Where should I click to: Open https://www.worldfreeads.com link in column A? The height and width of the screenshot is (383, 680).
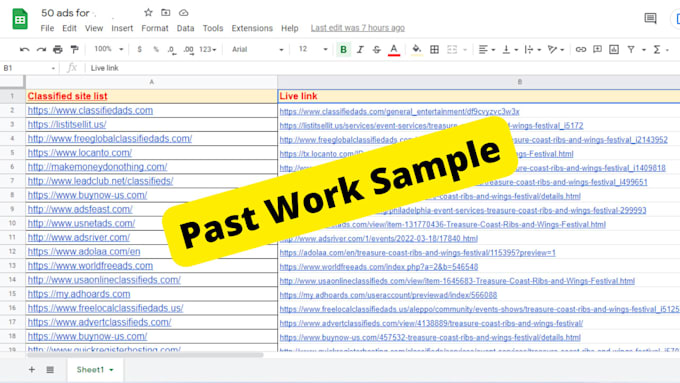90,265
